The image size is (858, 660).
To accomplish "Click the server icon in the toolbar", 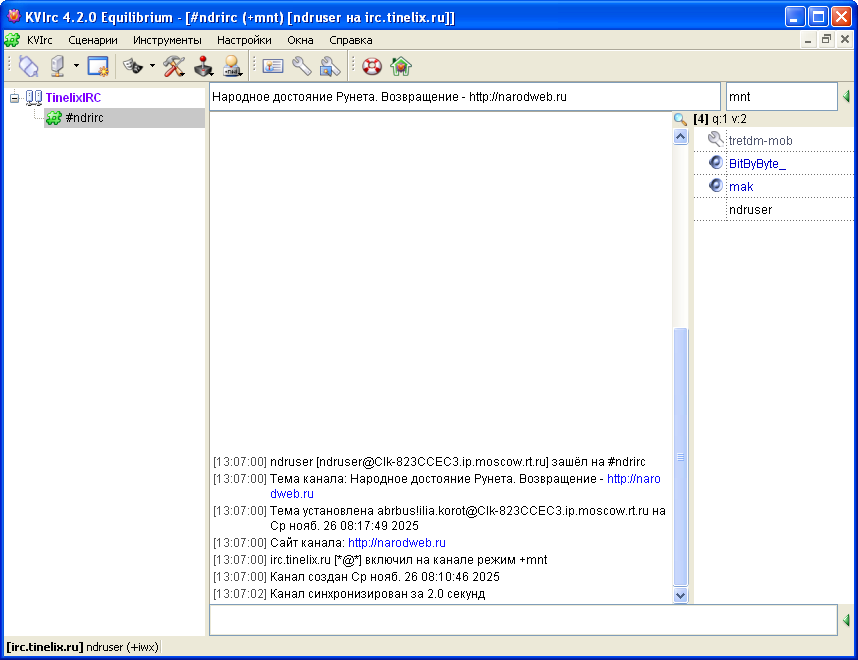I will click(x=58, y=67).
